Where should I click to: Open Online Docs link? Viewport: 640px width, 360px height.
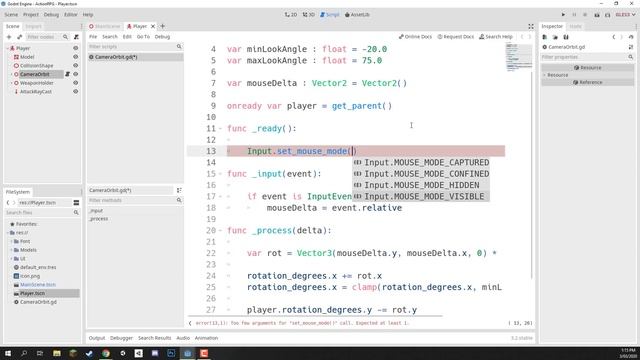(415, 37)
